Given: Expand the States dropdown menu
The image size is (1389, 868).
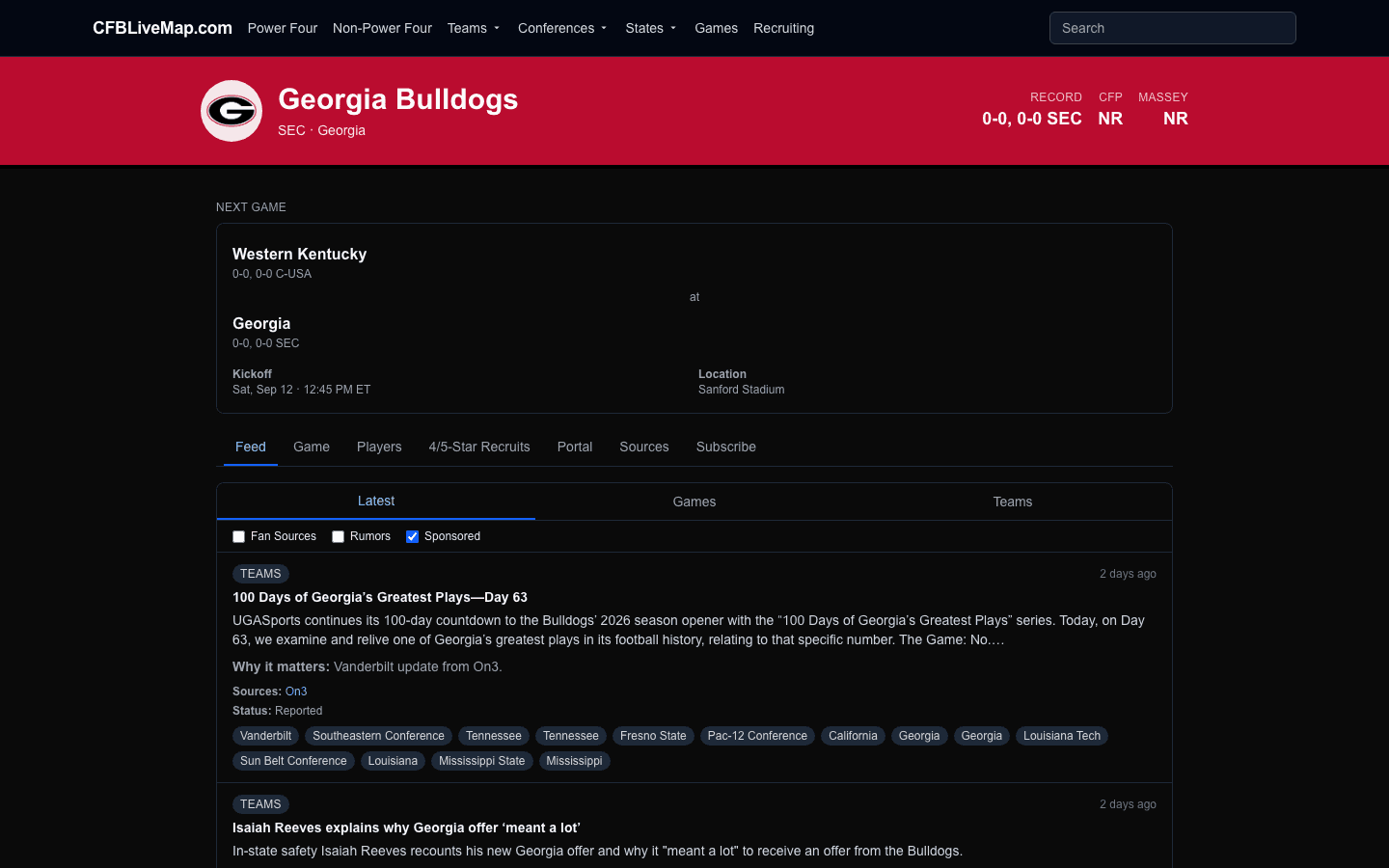Looking at the screenshot, I should tap(652, 28).
